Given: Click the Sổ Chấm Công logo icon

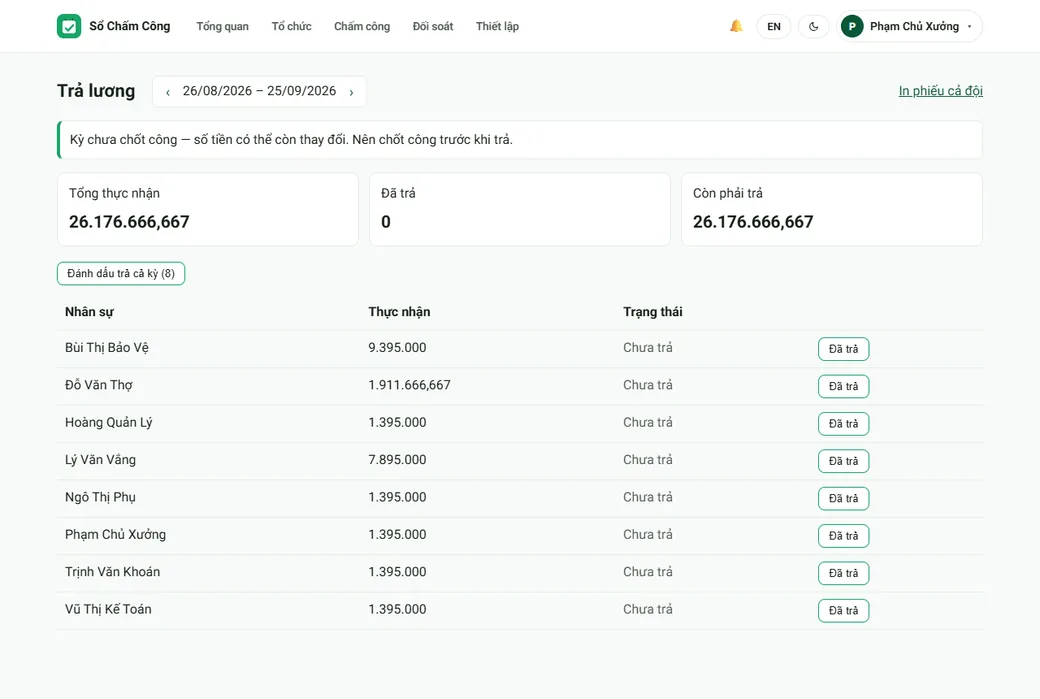Looking at the screenshot, I should pyautogui.click(x=69, y=27).
